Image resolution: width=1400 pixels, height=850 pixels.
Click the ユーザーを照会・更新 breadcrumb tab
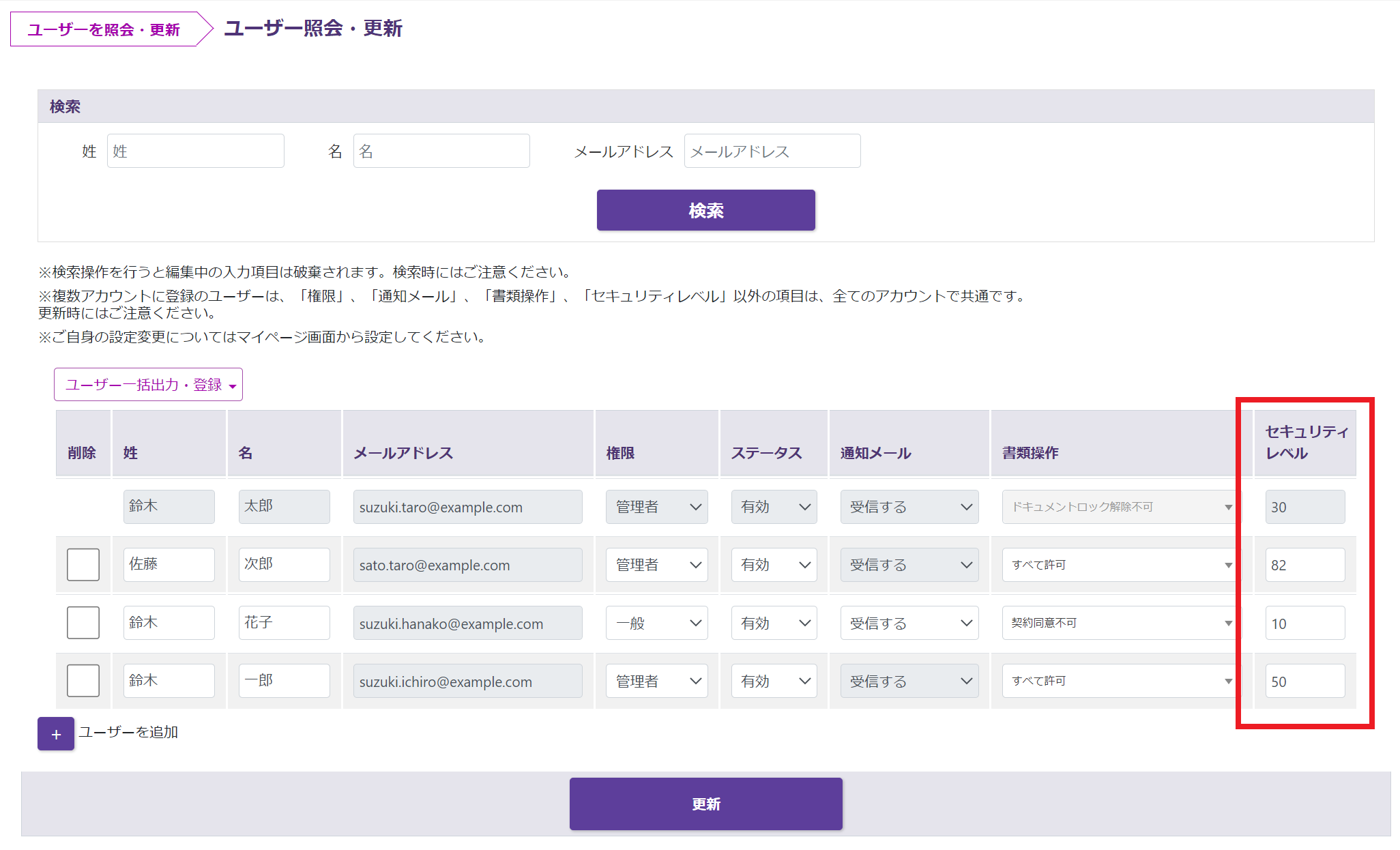tap(104, 29)
